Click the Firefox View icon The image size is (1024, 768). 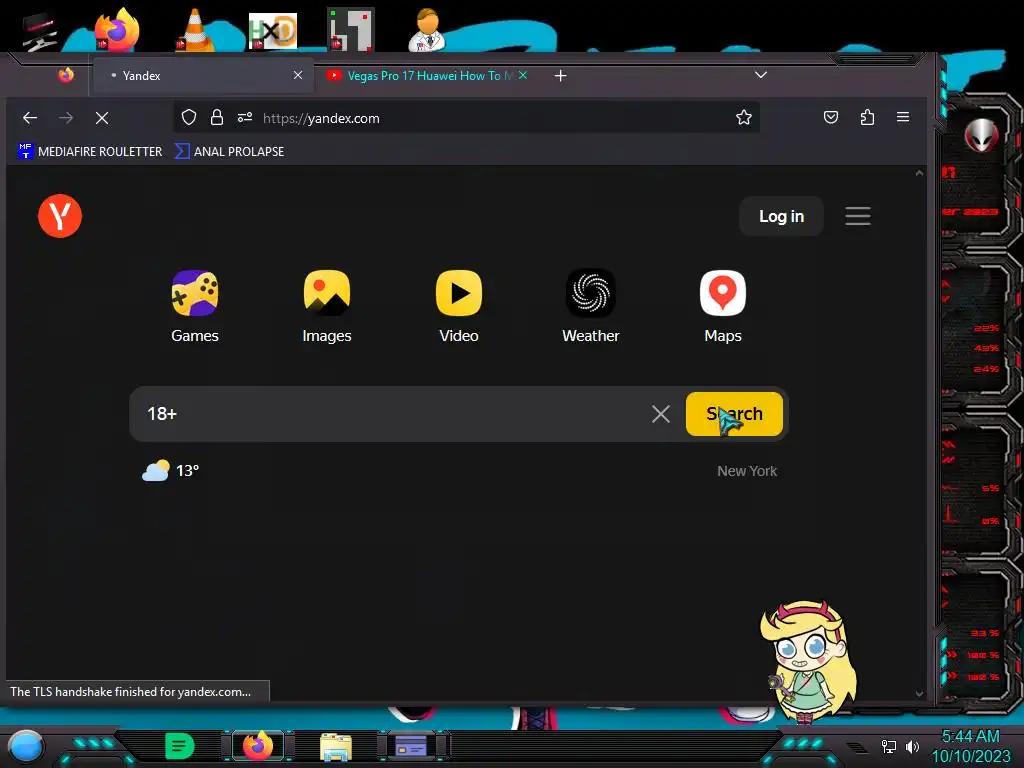[x=66, y=75]
